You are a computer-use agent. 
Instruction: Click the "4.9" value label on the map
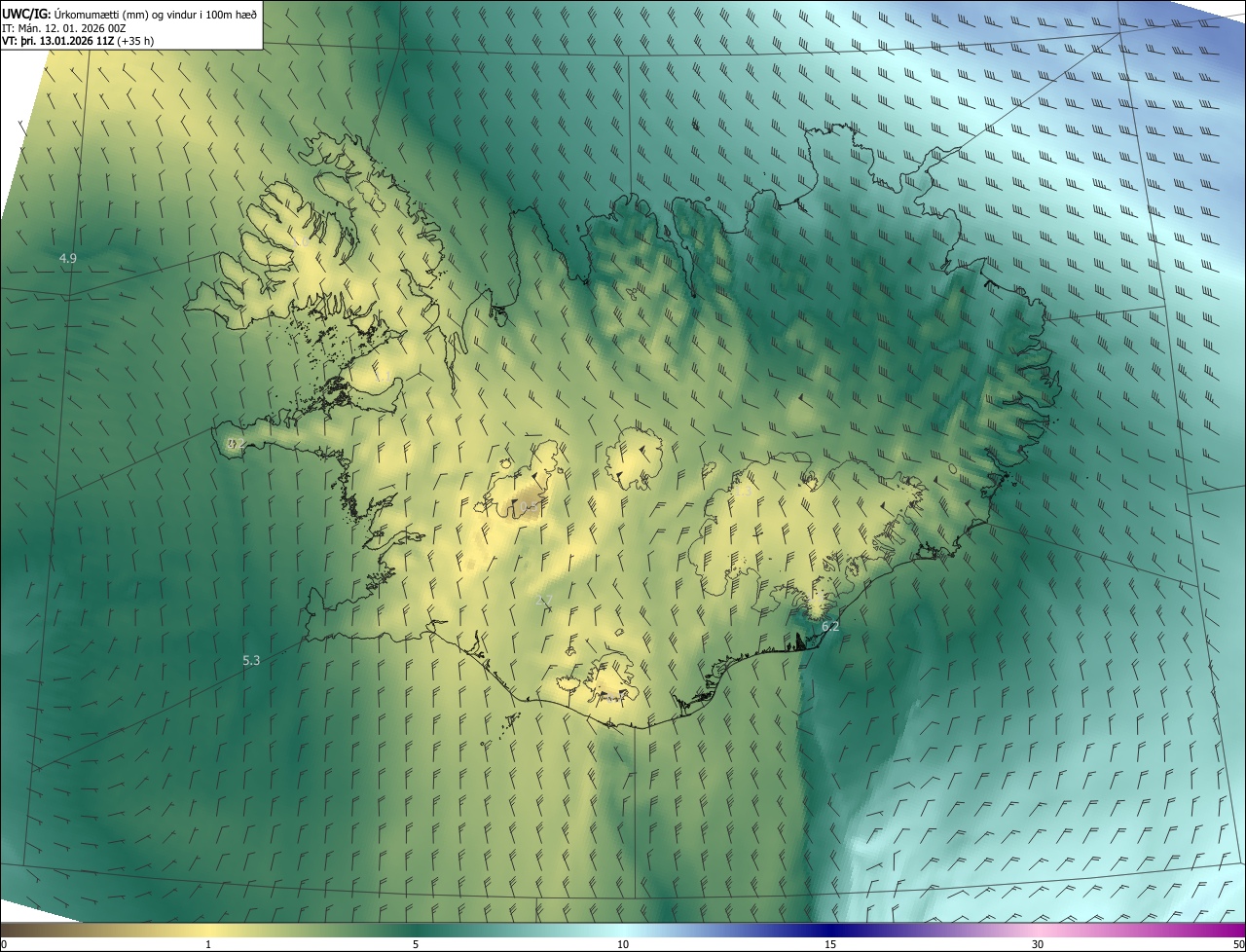pos(67,258)
